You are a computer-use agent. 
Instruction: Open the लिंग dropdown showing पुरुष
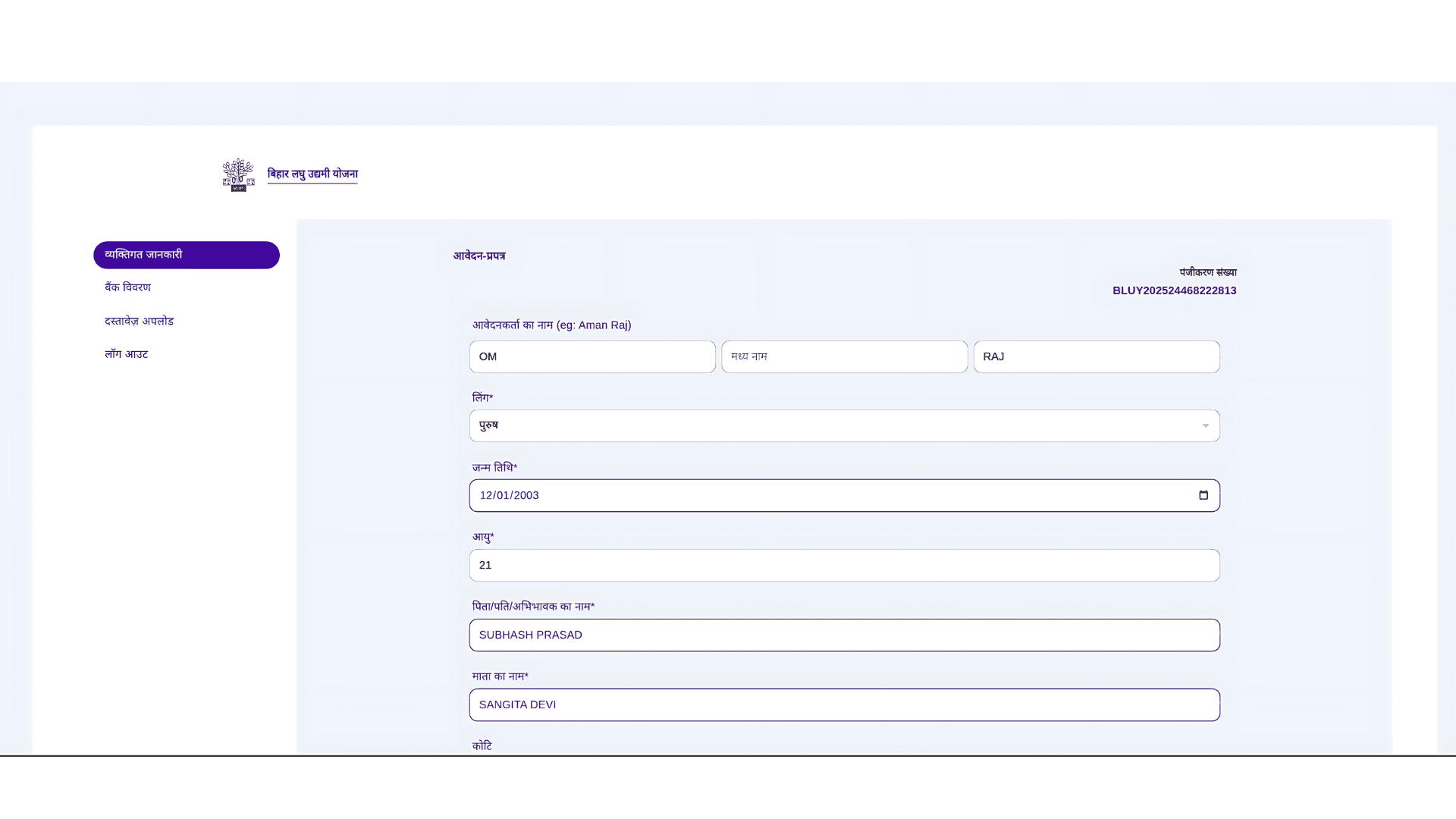click(x=834, y=425)
